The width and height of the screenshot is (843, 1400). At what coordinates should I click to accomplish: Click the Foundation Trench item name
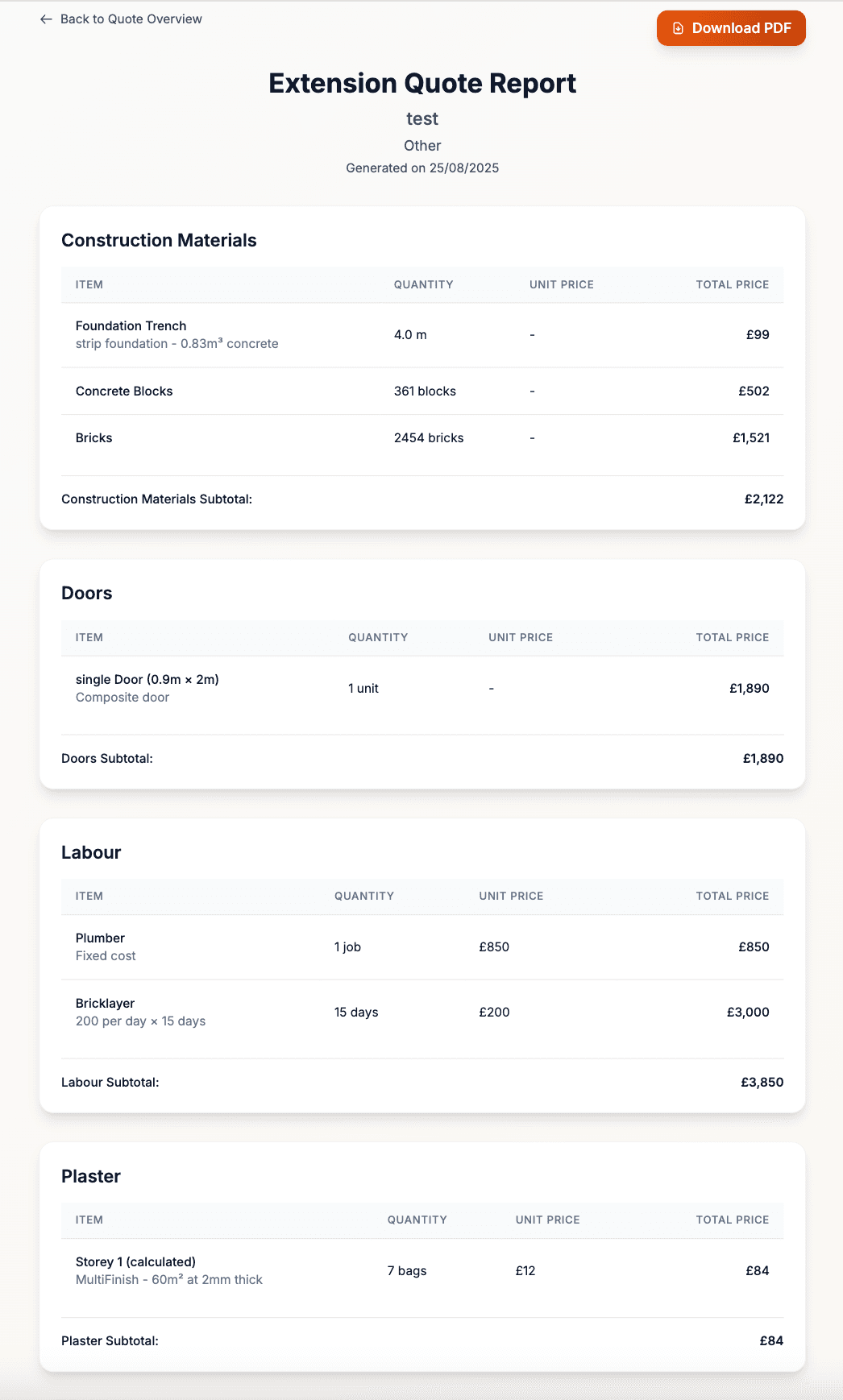[131, 325]
